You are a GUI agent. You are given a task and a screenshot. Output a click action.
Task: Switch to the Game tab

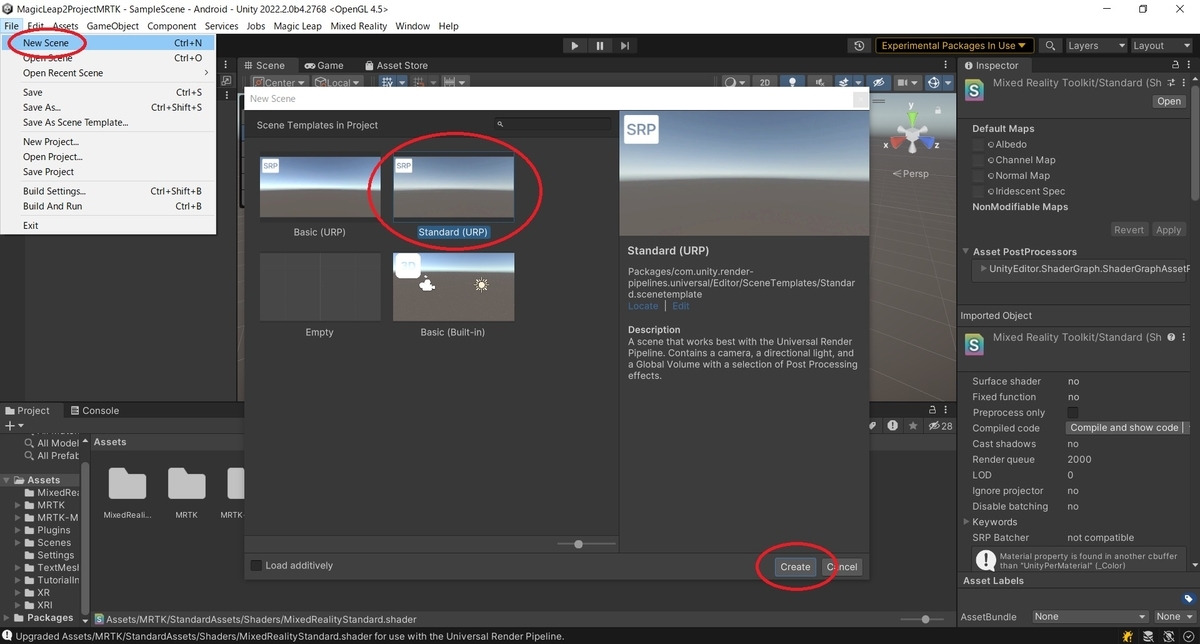tap(323, 65)
